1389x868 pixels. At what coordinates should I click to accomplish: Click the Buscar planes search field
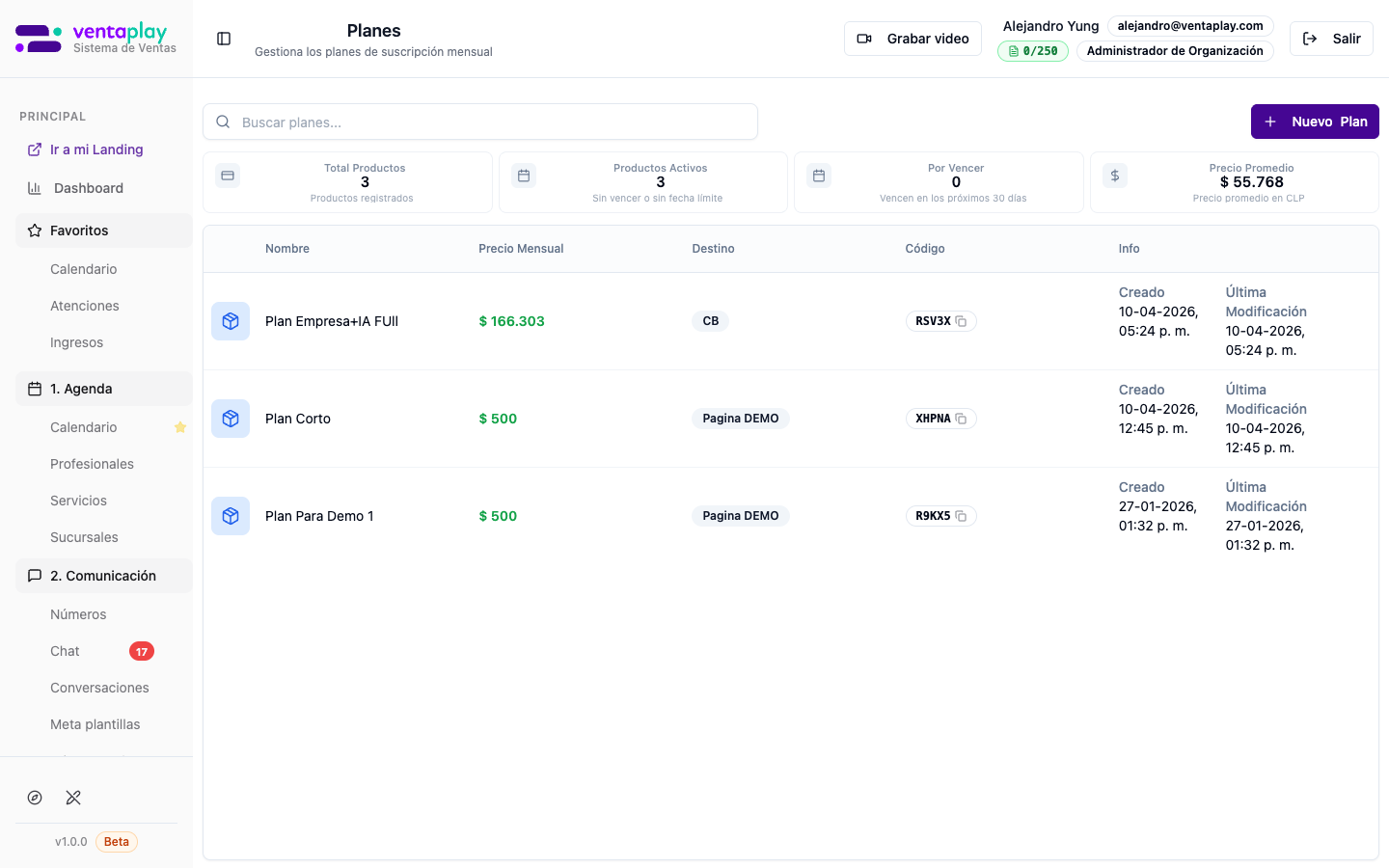click(480, 122)
